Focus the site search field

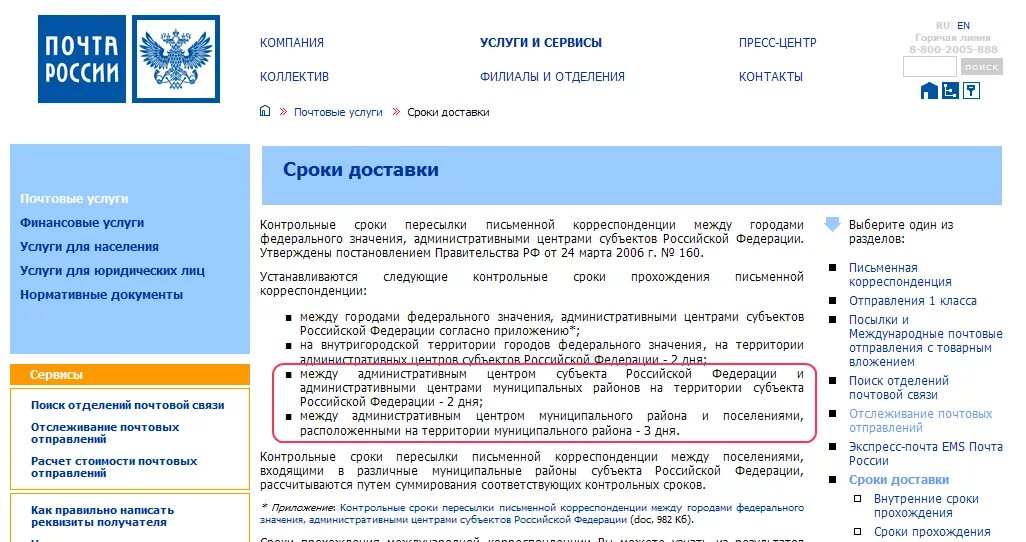[x=930, y=67]
